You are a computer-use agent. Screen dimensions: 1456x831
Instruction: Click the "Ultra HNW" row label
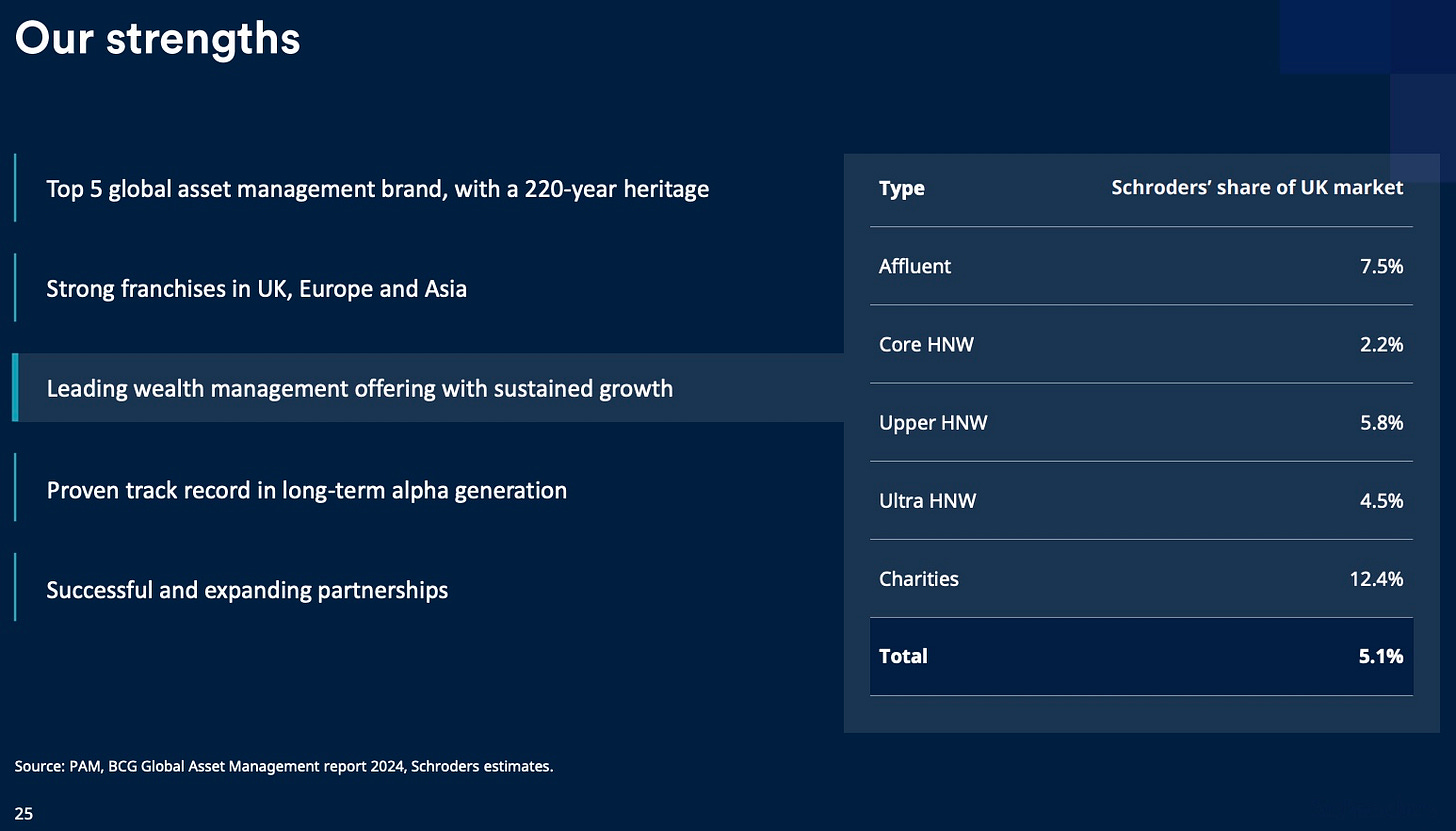[x=928, y=500]
